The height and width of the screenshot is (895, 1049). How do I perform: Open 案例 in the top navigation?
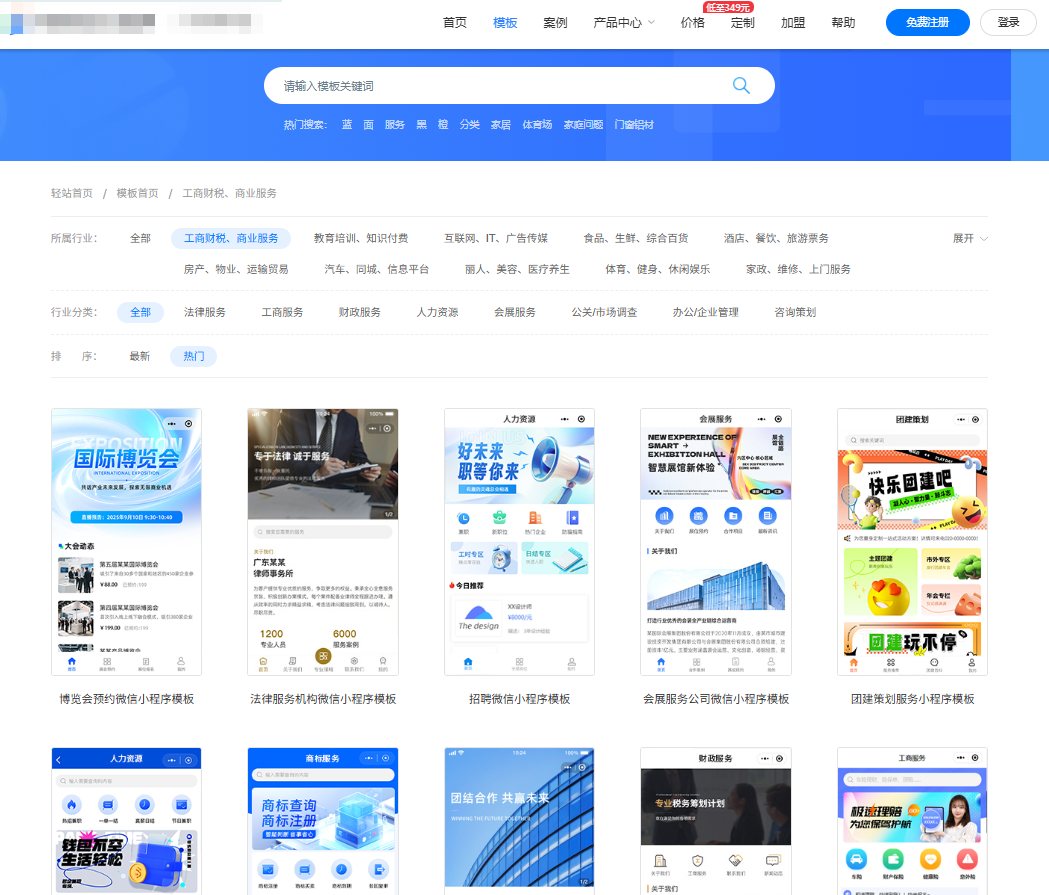click(x=555, y=23)
